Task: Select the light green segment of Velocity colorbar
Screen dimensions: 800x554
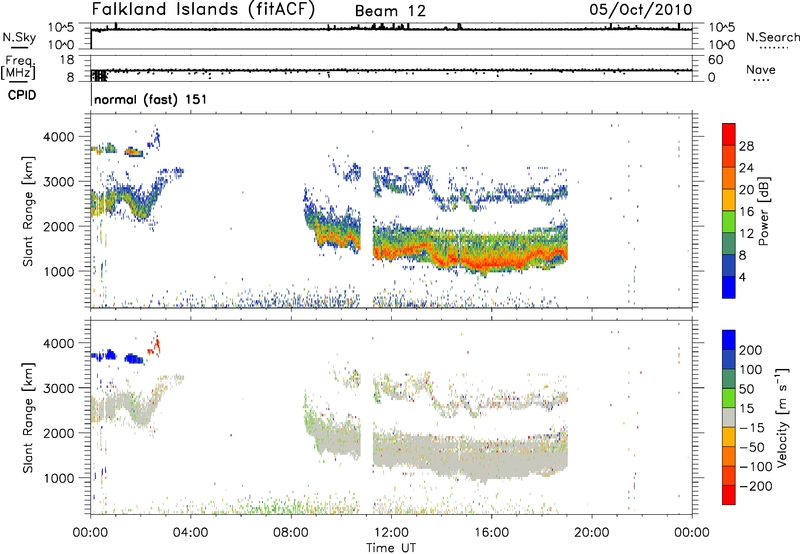Action: [x=729, y=398]
